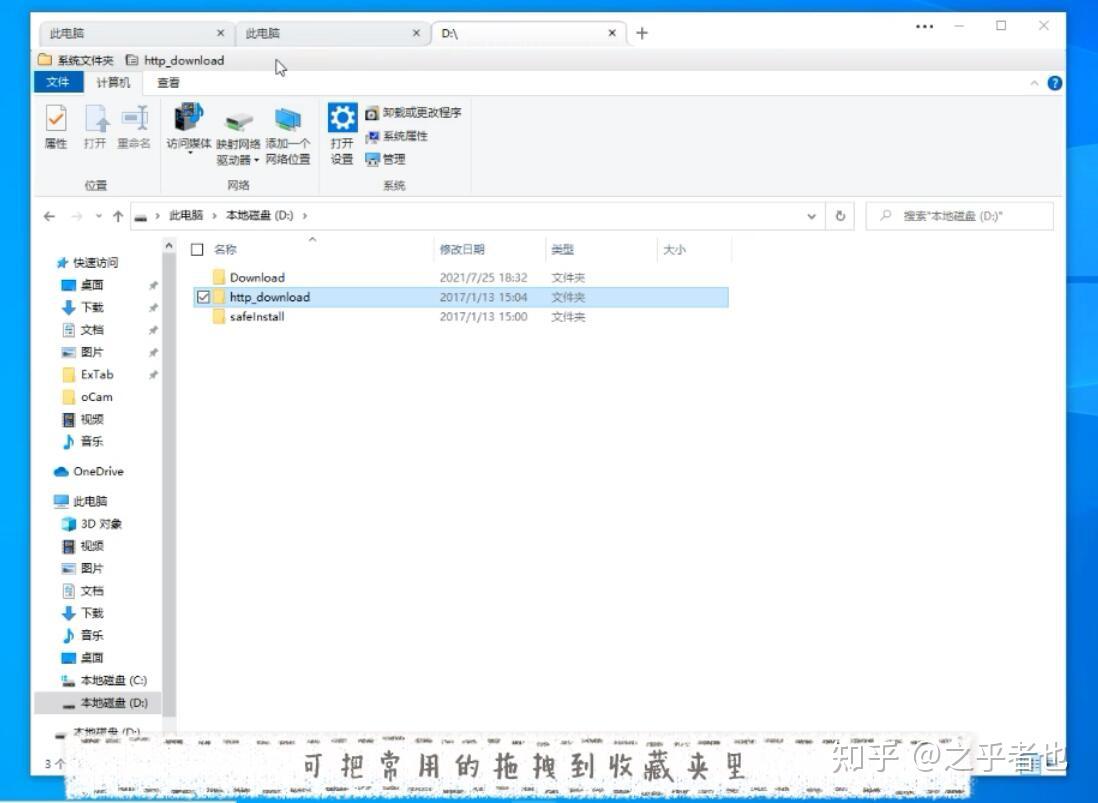Open the address bar history dropdown

pyautogui.click(x=811, y=215)
